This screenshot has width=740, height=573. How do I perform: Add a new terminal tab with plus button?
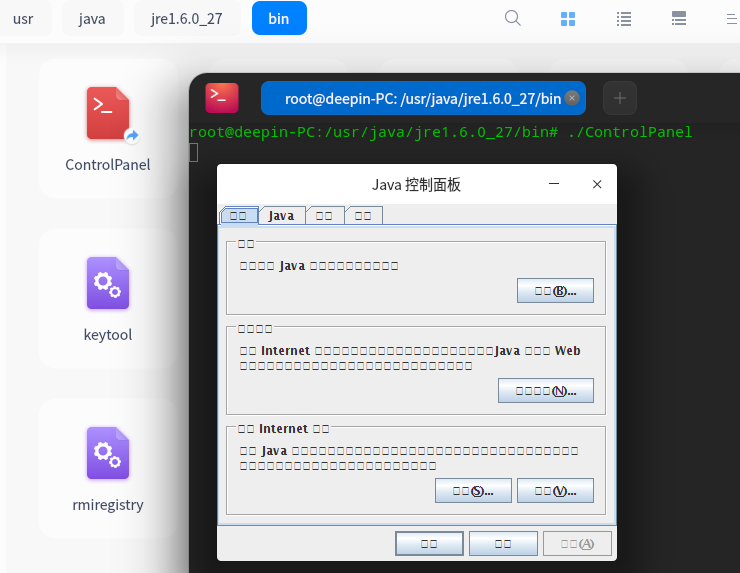click(x=620, y=98)
